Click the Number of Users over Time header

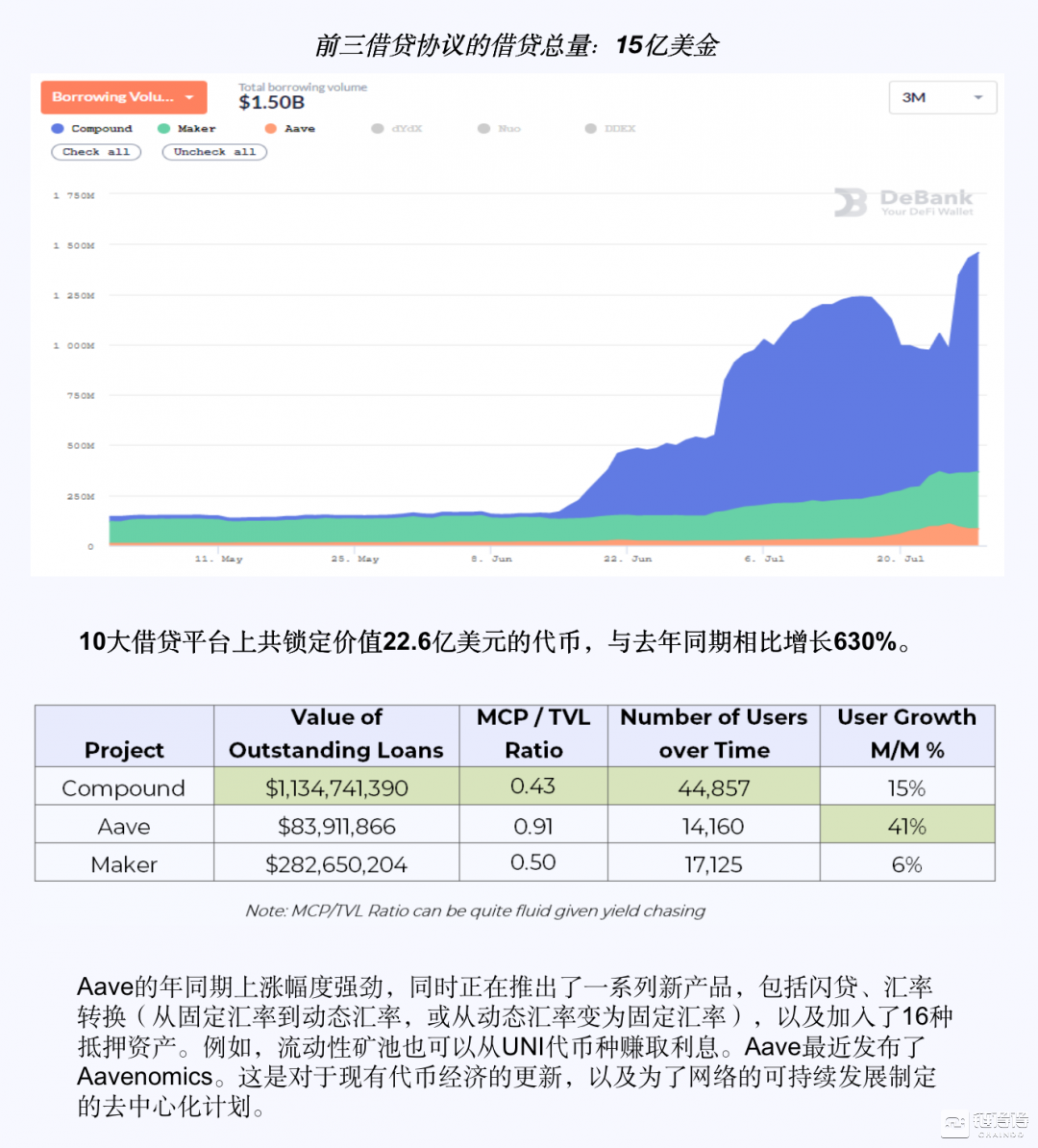(x=714, y=736)
